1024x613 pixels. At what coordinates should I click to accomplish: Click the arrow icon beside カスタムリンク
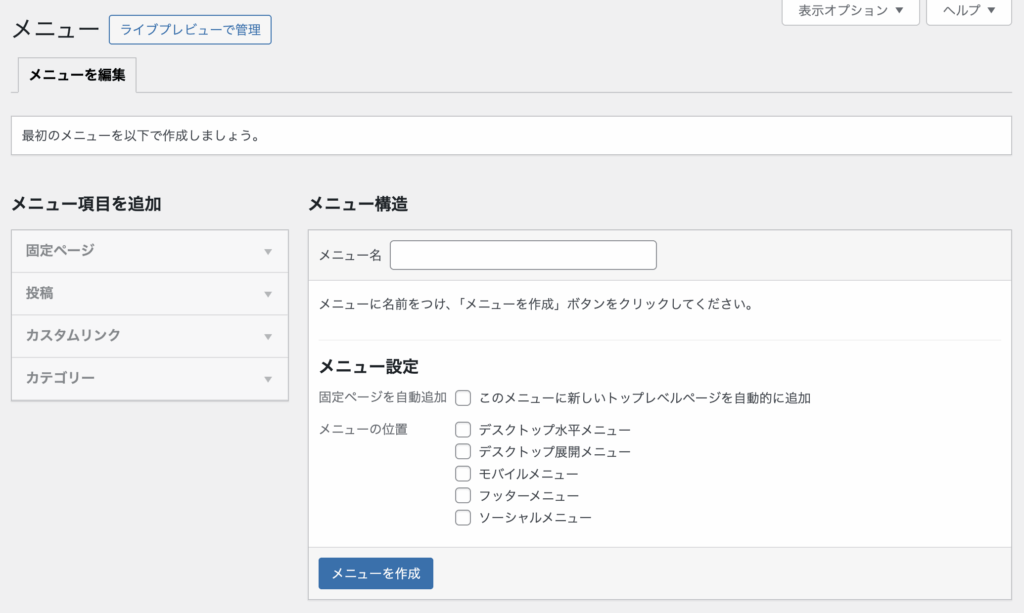268,337
